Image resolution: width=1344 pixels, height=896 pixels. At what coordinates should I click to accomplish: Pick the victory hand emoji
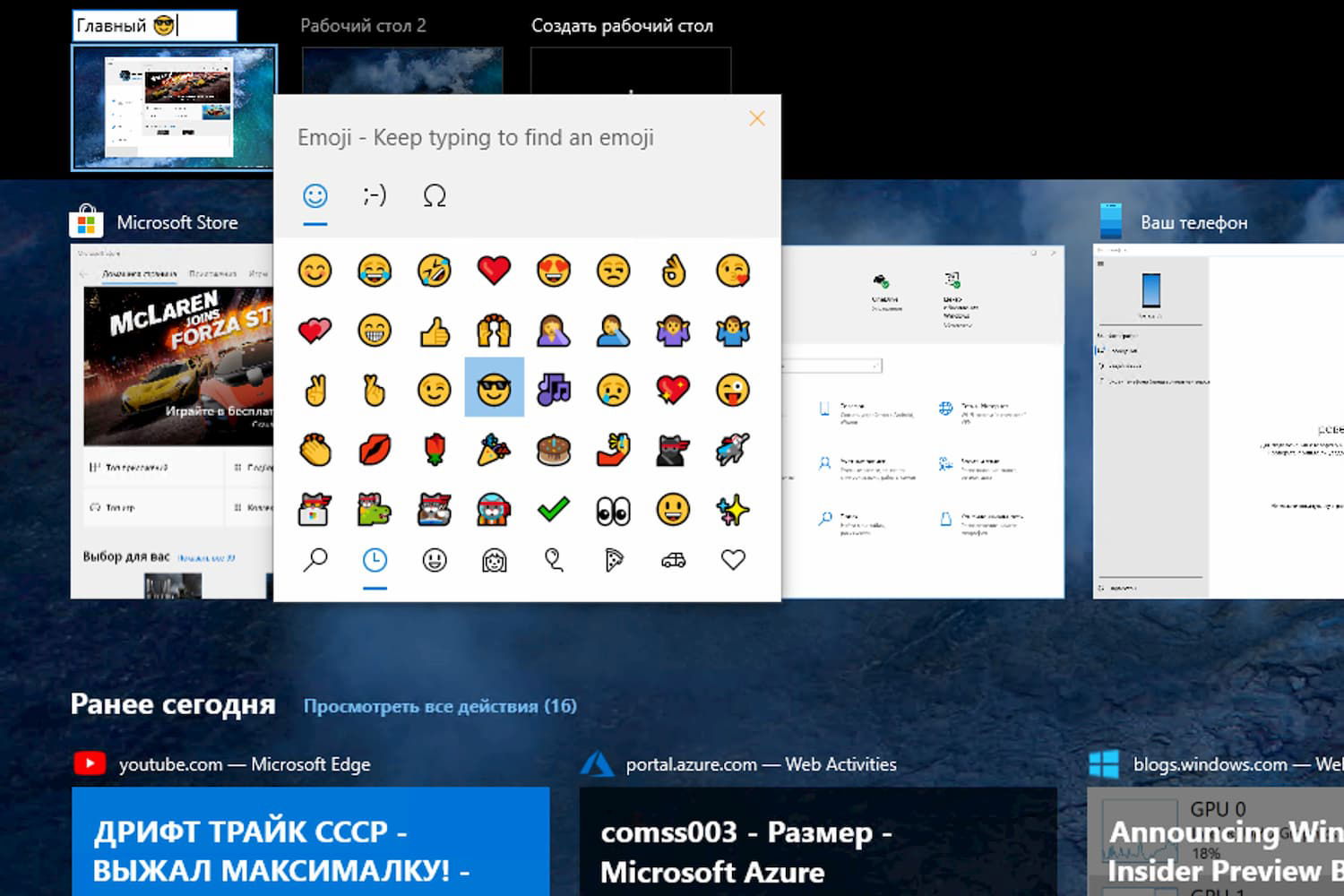pos(314,390)
